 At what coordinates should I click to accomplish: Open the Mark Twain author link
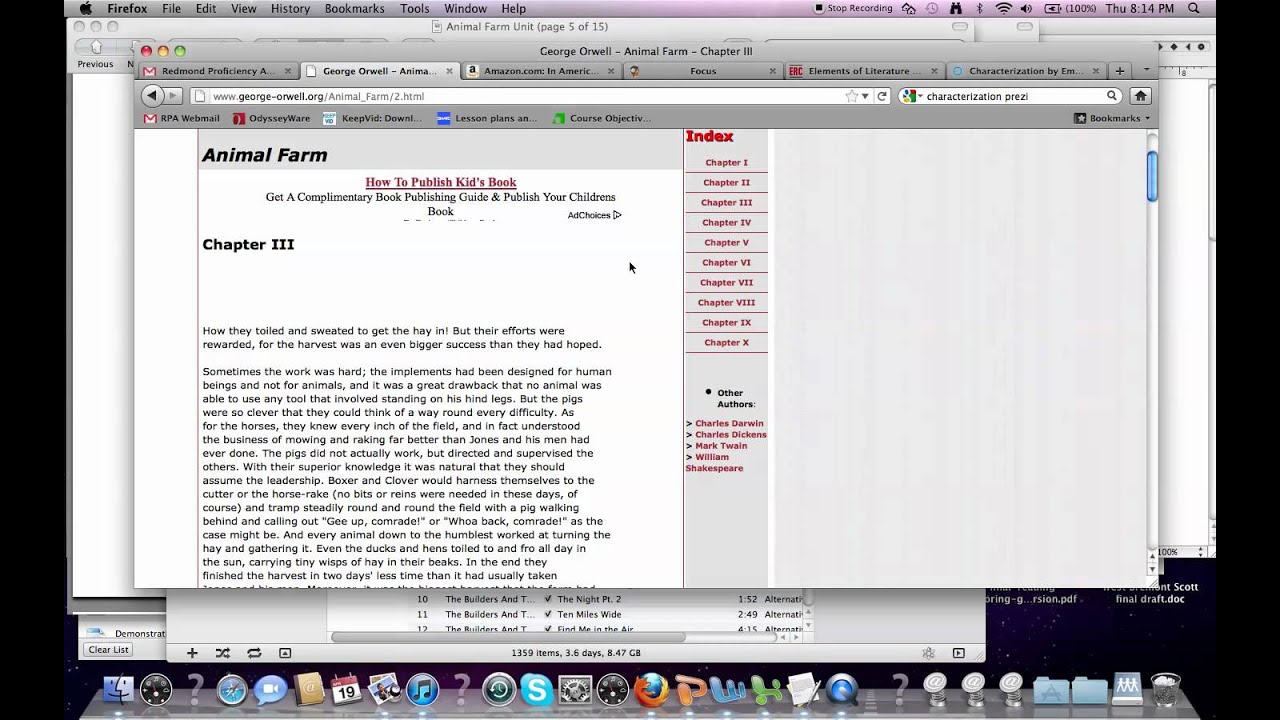721,445
